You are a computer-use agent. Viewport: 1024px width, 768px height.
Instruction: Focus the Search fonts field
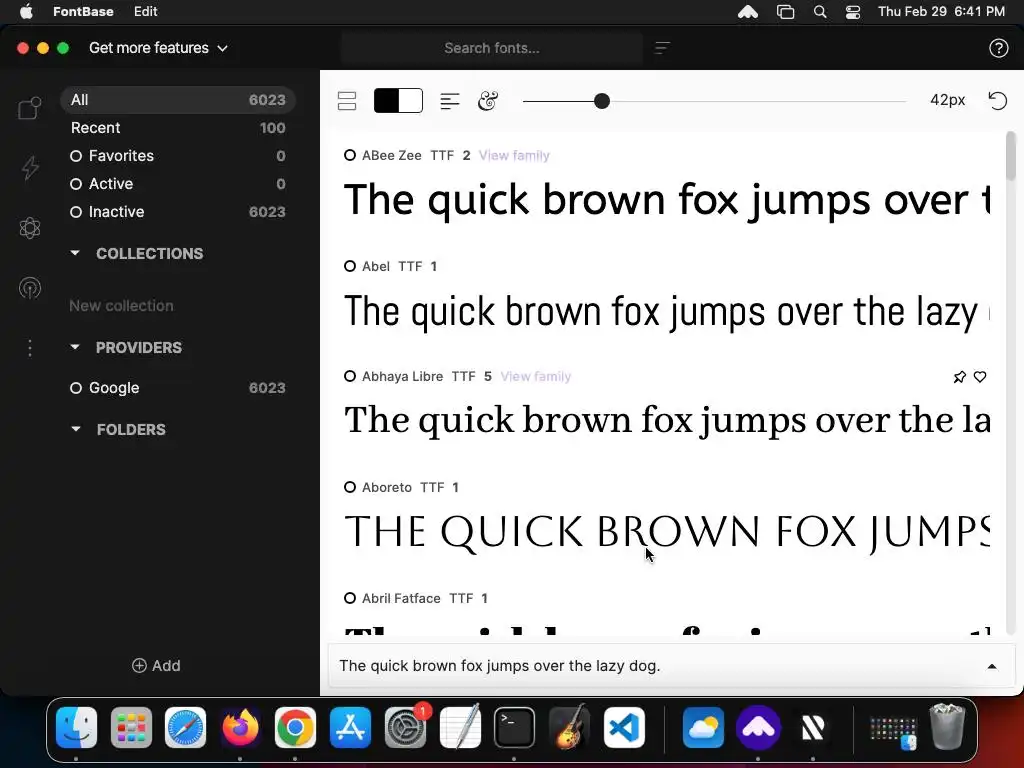point(492,48)
